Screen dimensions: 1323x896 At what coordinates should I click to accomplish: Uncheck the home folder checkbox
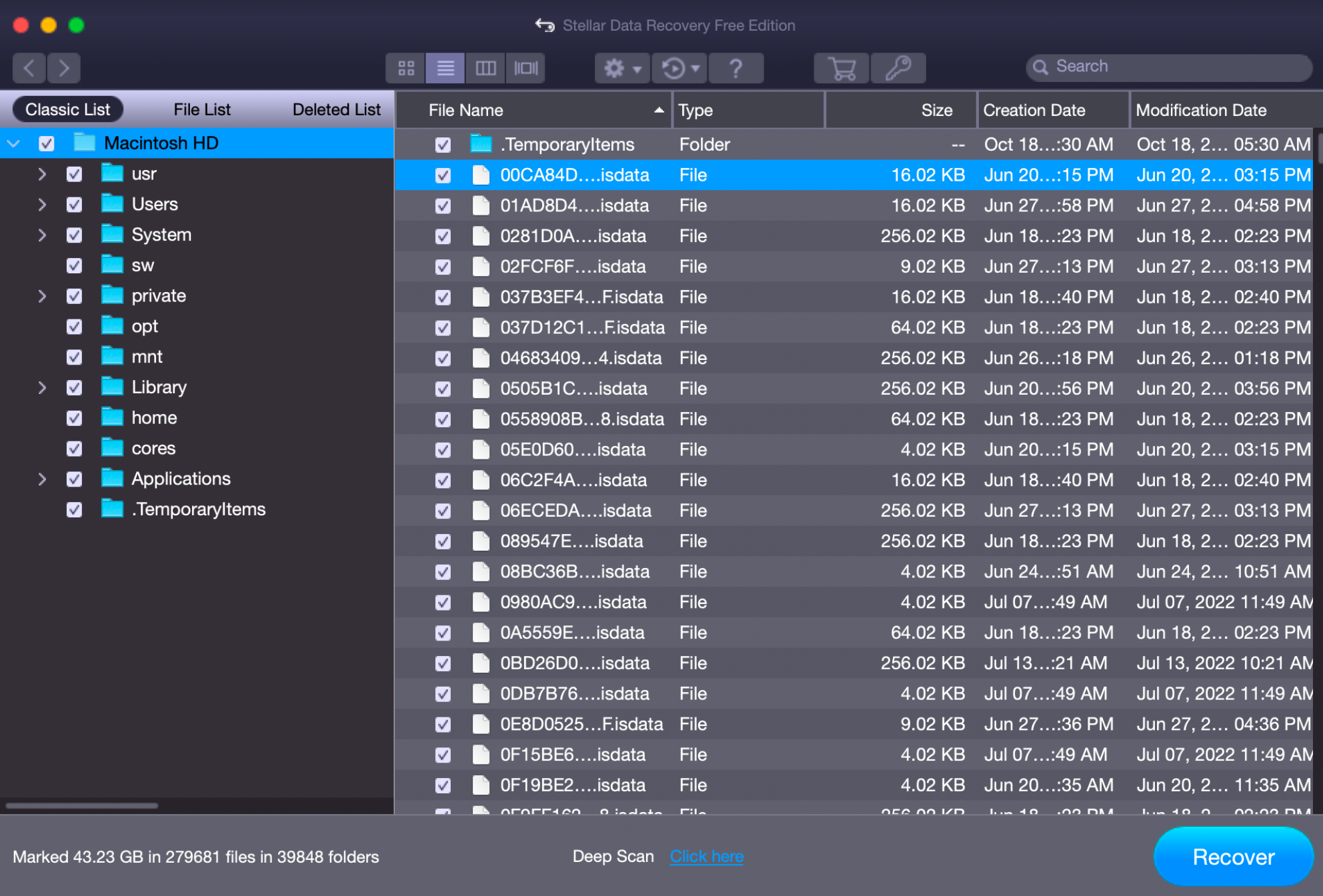(74, 418)
